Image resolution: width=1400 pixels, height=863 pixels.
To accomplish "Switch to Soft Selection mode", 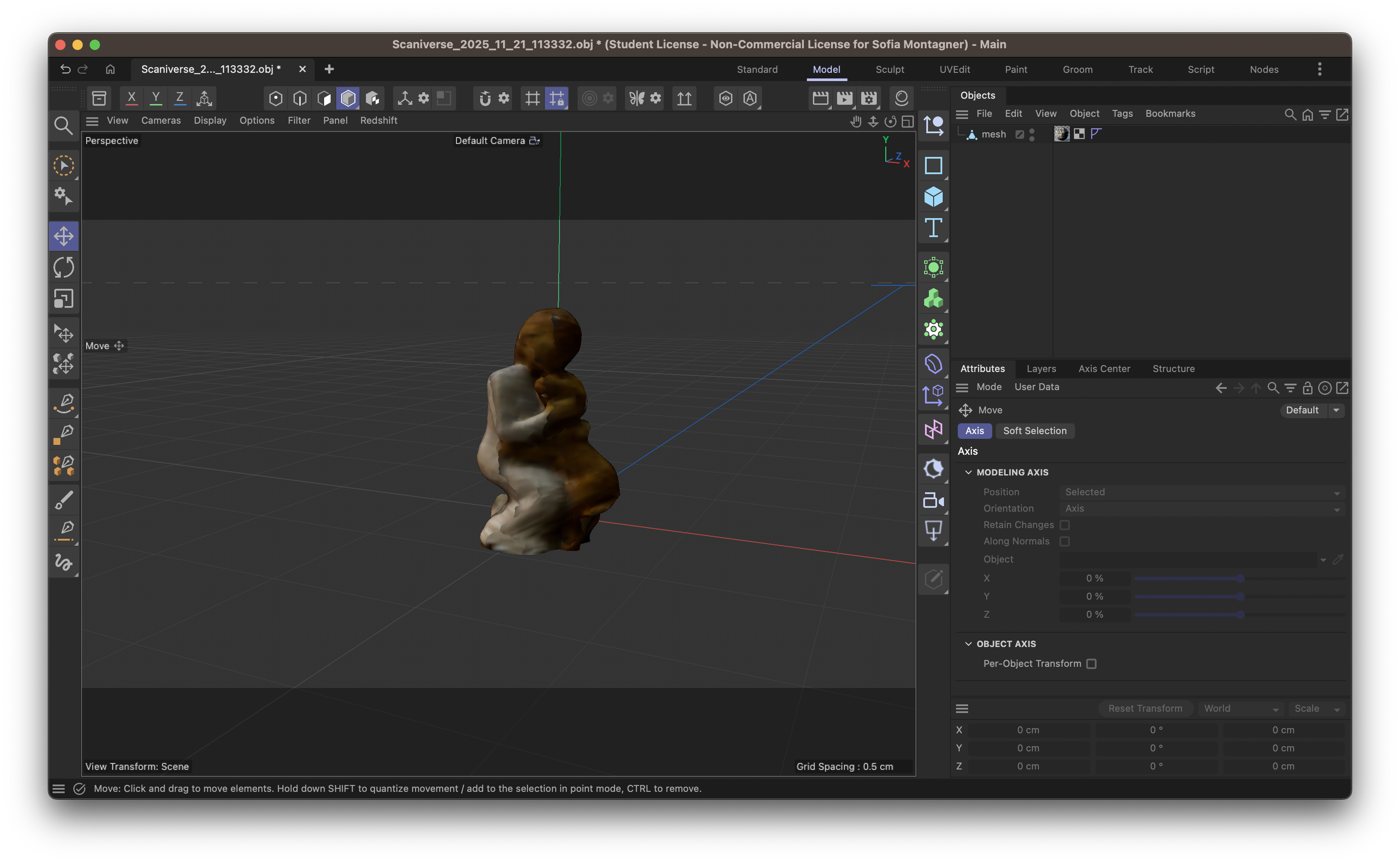I will (x=1035, y=431).
